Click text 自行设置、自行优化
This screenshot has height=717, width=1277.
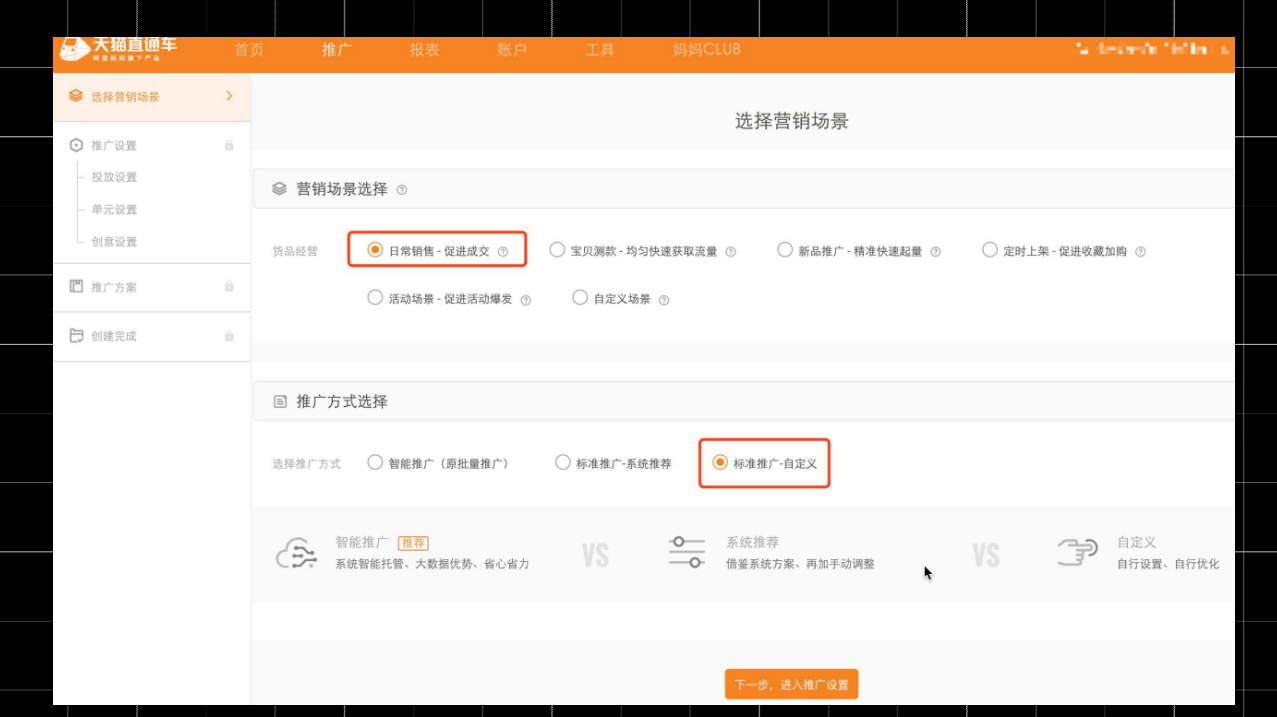click(x=1168, y=564)
